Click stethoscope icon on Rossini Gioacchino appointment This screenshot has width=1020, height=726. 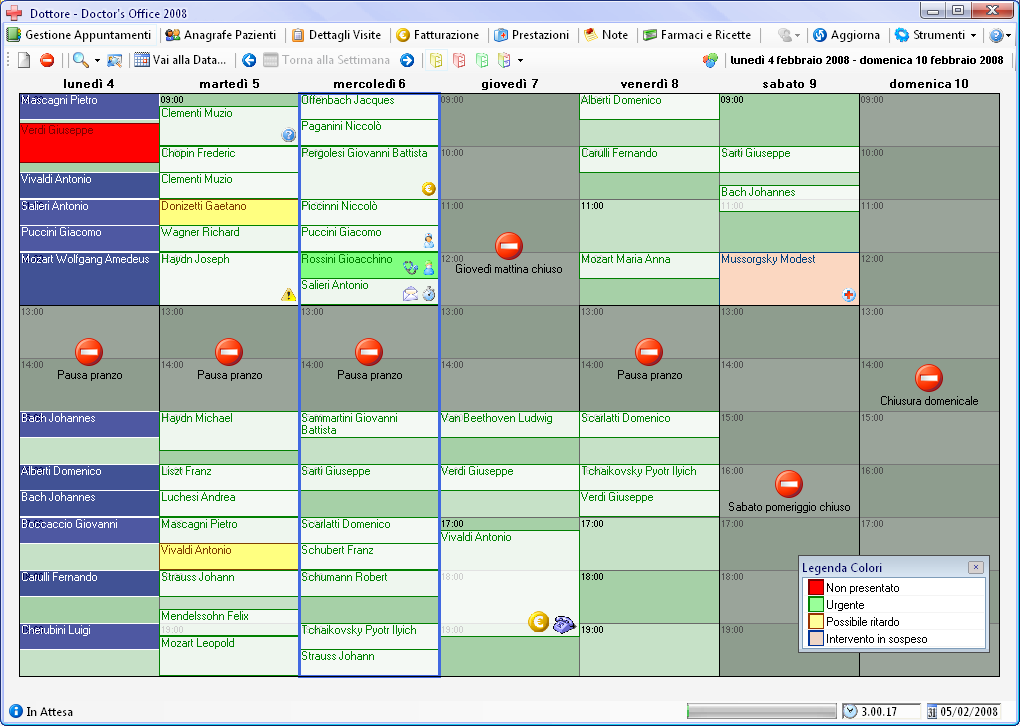(410, 267)
